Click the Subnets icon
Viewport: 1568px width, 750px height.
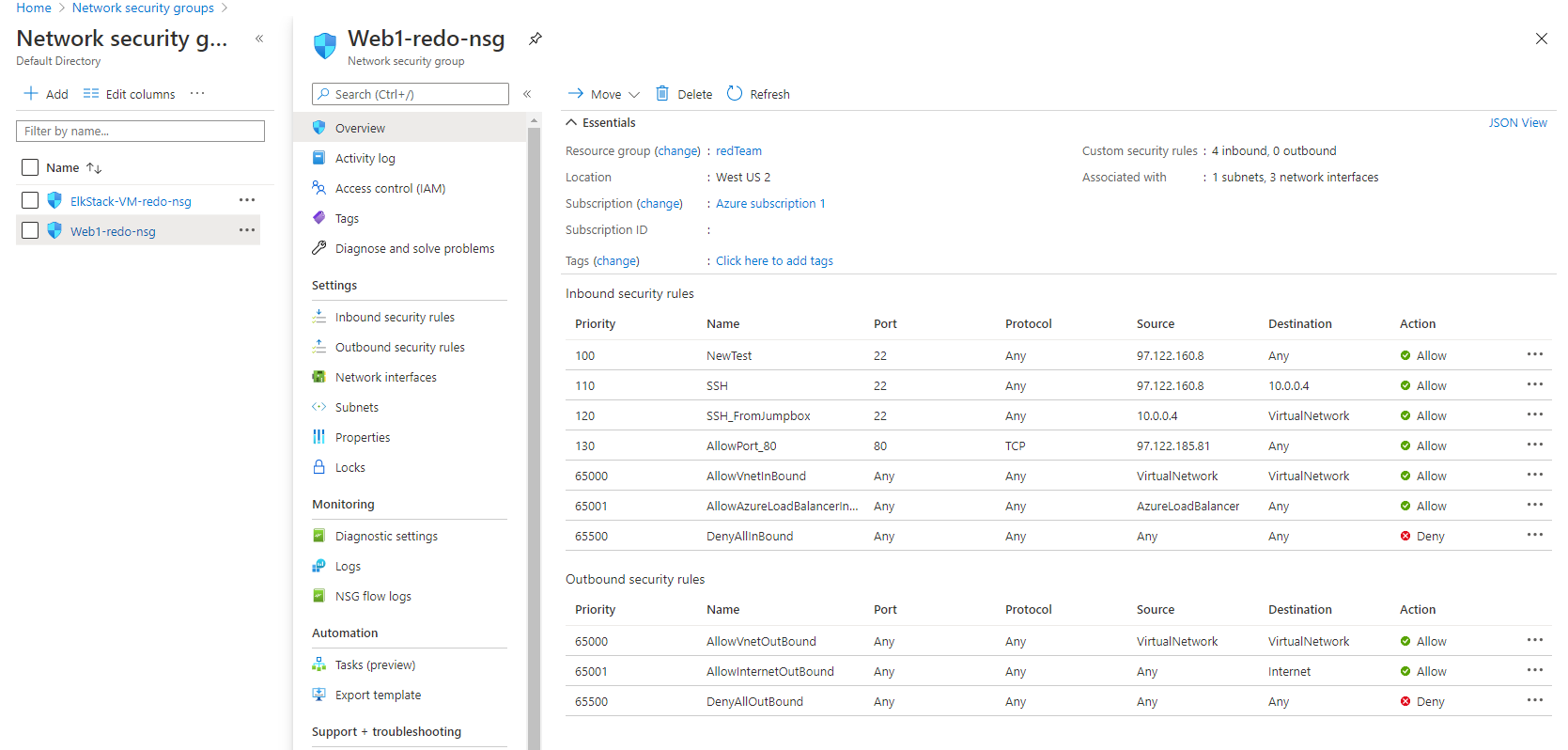click(319, 407)
